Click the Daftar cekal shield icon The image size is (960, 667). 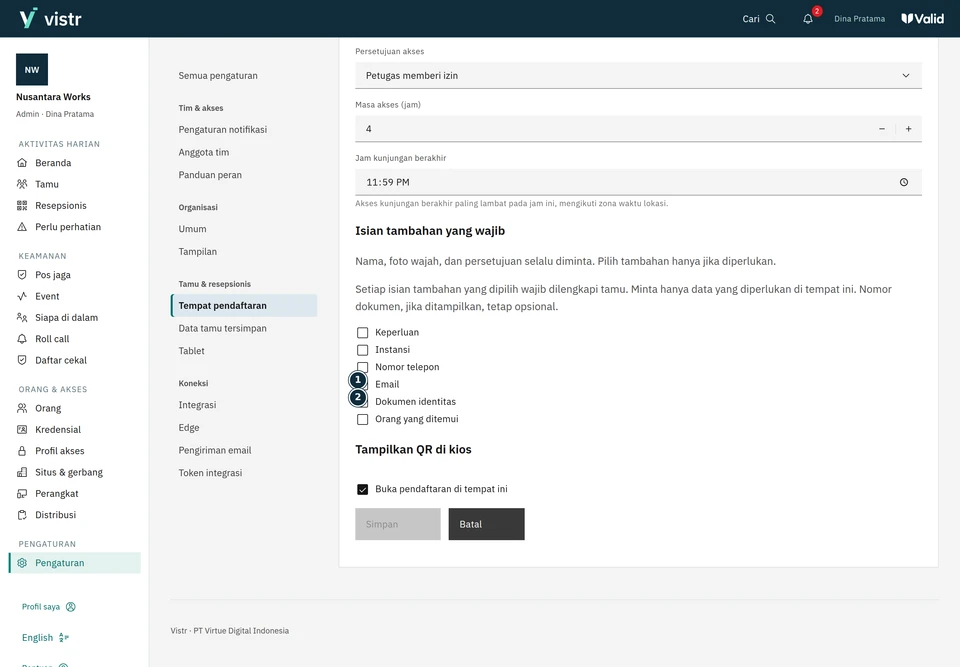tap(22, 361)
